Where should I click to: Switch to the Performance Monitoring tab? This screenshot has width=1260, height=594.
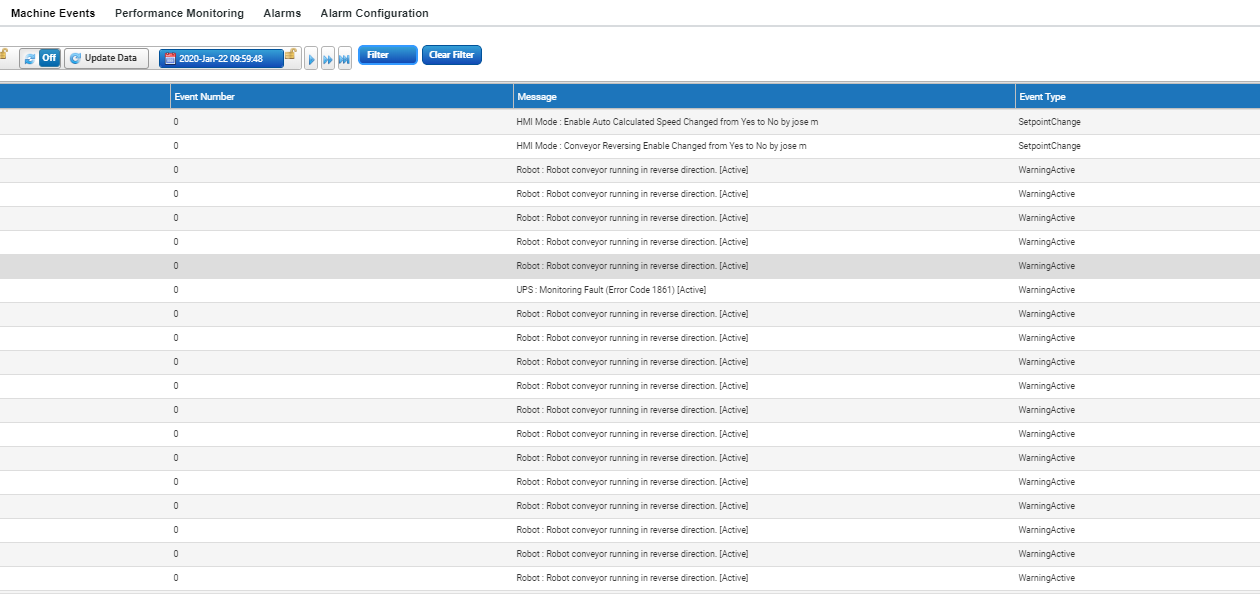point(179,13)
